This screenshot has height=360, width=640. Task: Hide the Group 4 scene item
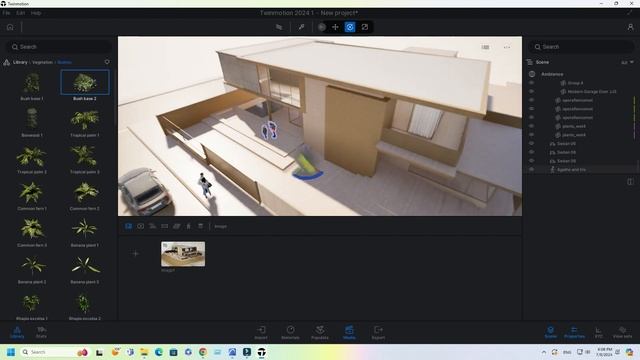click(531, 83)
